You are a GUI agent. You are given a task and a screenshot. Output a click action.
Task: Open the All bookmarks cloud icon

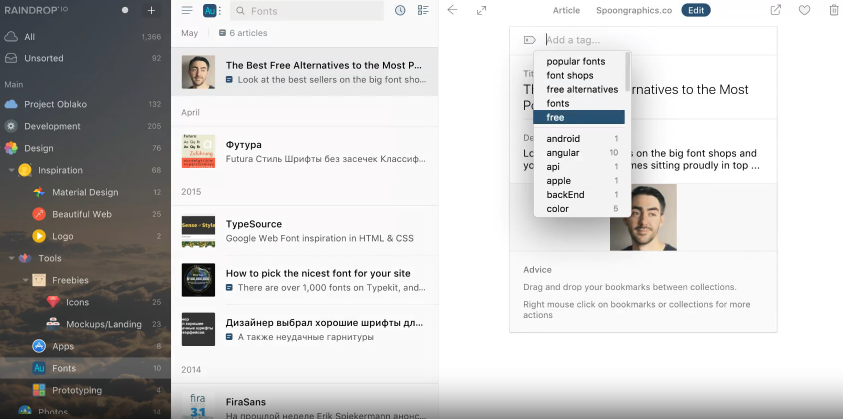[x=11, y=37]
